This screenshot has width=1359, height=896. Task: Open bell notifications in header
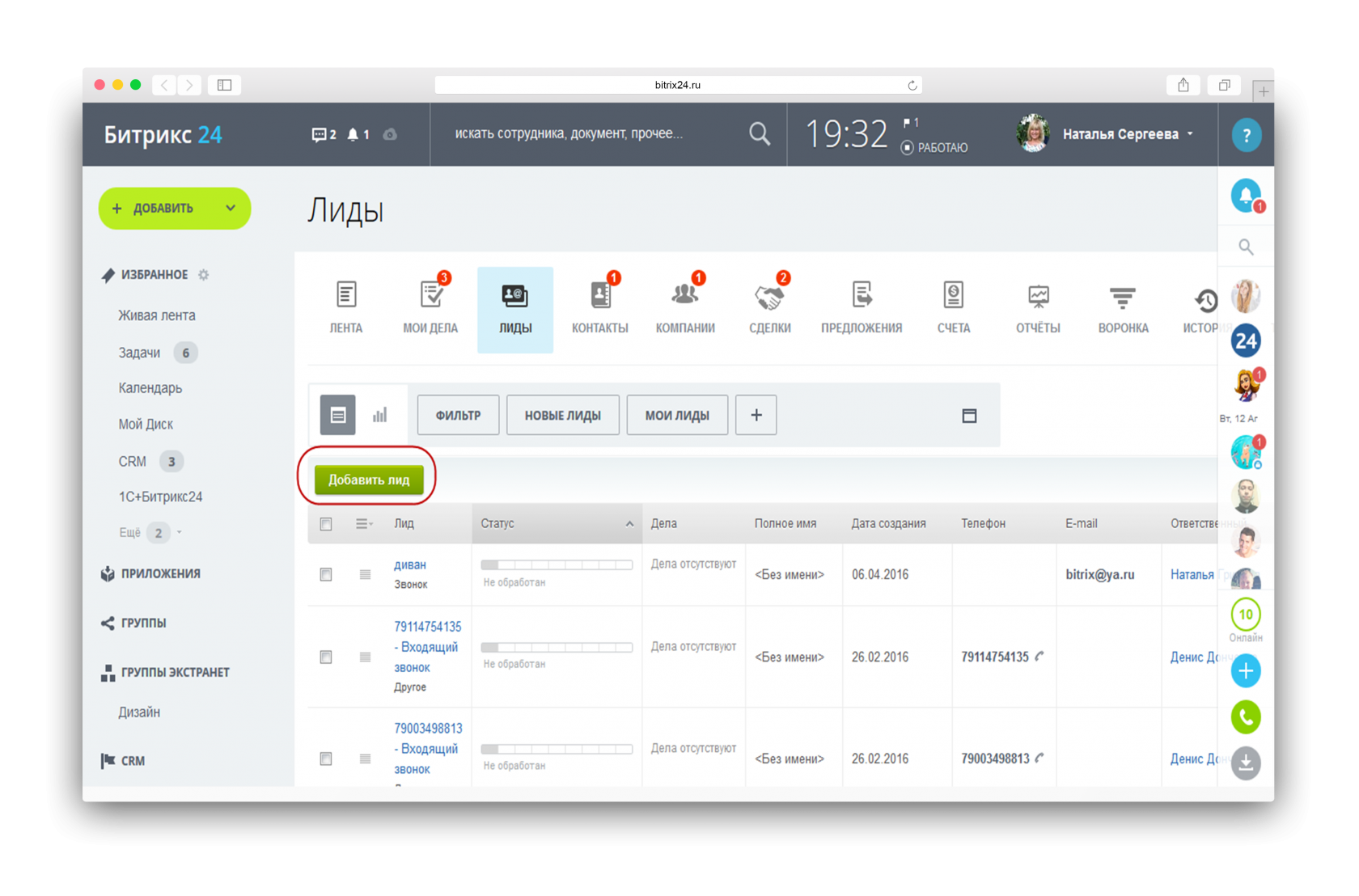click(358, 135)
